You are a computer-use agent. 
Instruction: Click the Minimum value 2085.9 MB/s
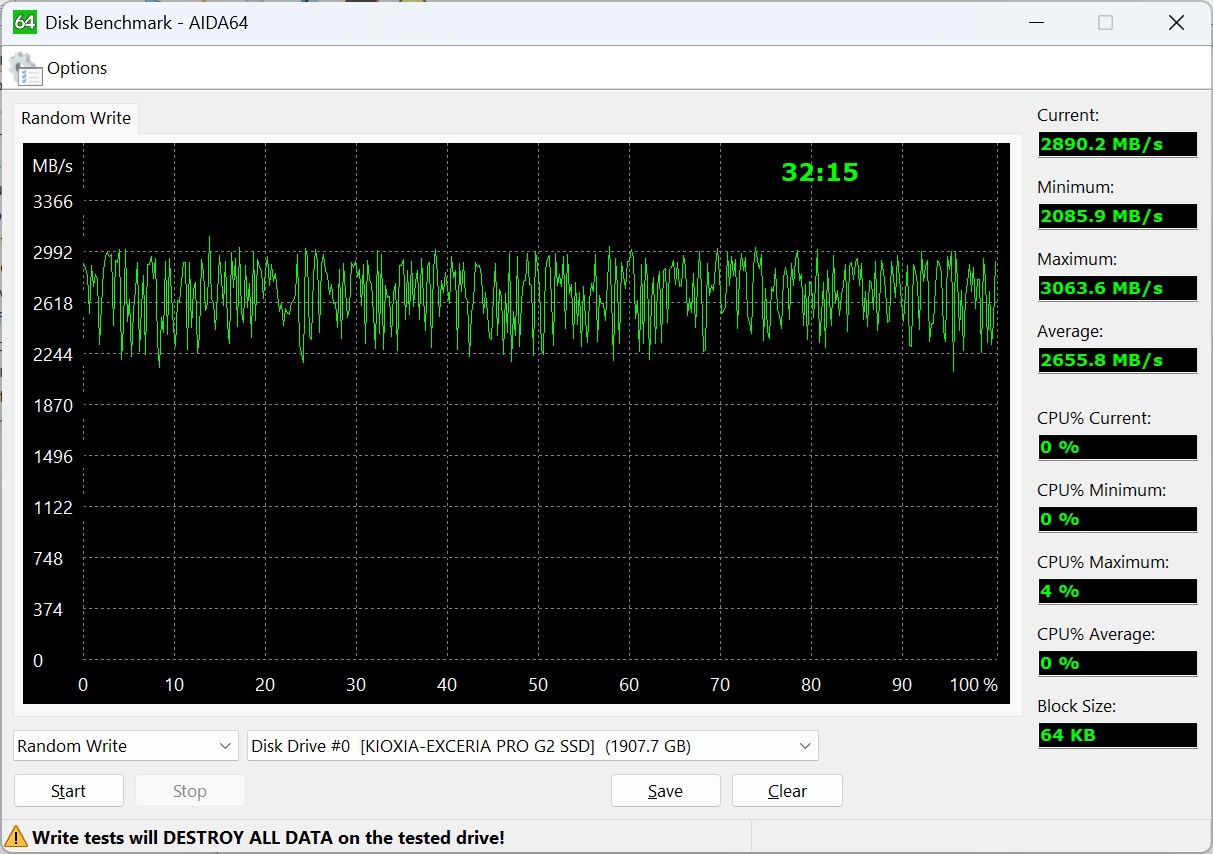(1117, 216)
